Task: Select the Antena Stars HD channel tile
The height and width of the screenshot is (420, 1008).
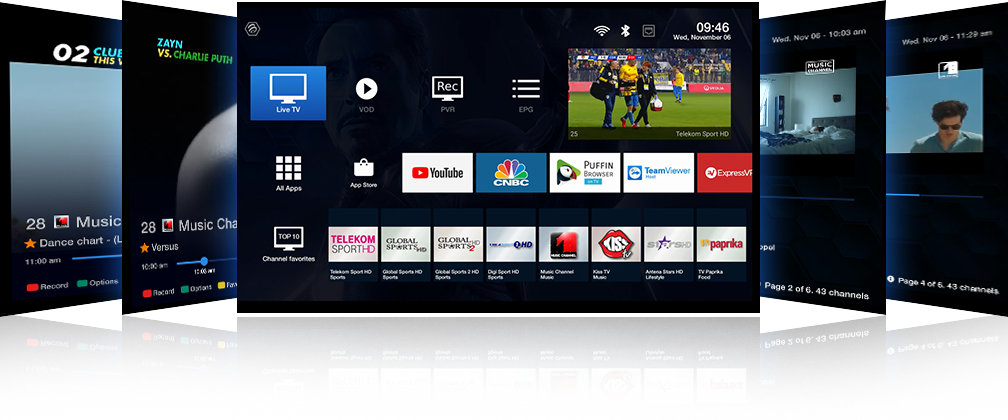Action: 669,244
